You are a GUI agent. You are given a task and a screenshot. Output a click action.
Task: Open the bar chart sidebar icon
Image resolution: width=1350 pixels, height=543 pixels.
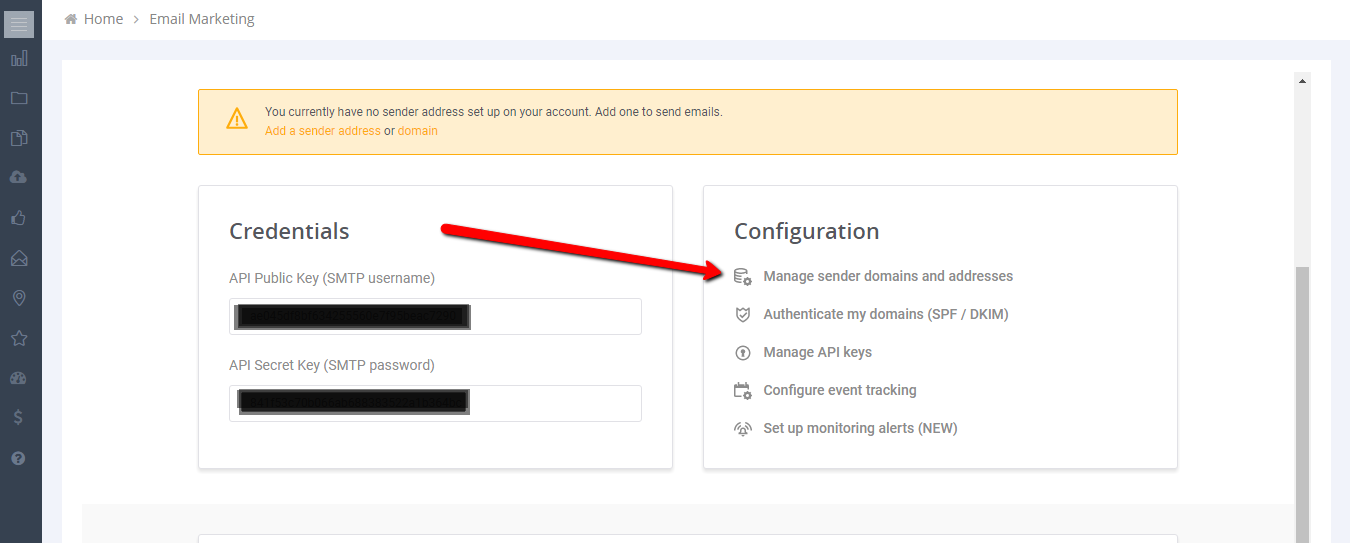coord(19,59)
